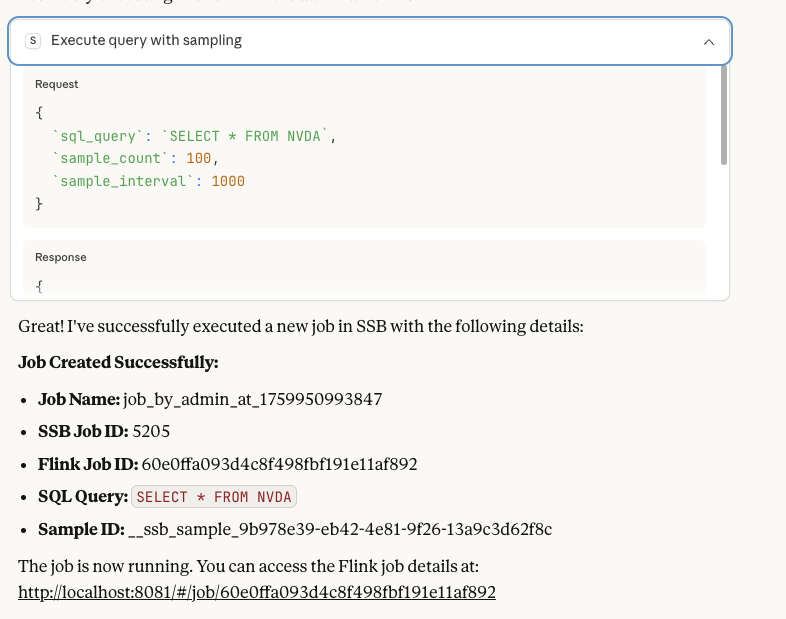Click the tool panel vertical scrollbar thumb

point(723,115)
